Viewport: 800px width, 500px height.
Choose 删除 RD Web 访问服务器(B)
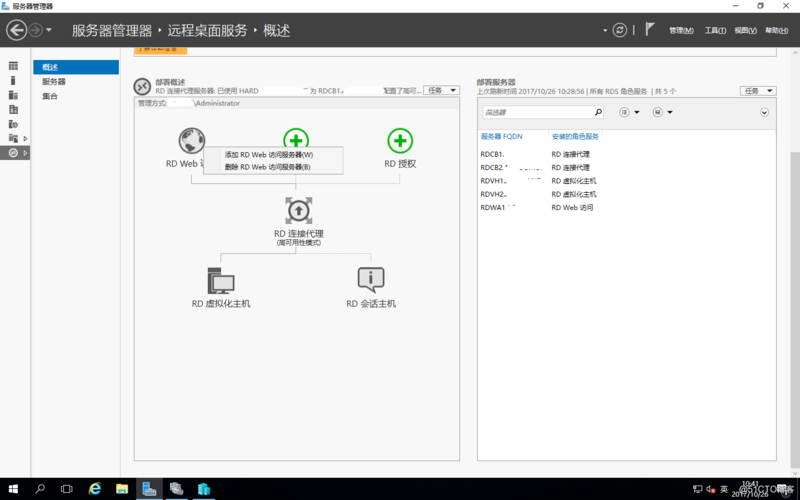pos(273,167)
